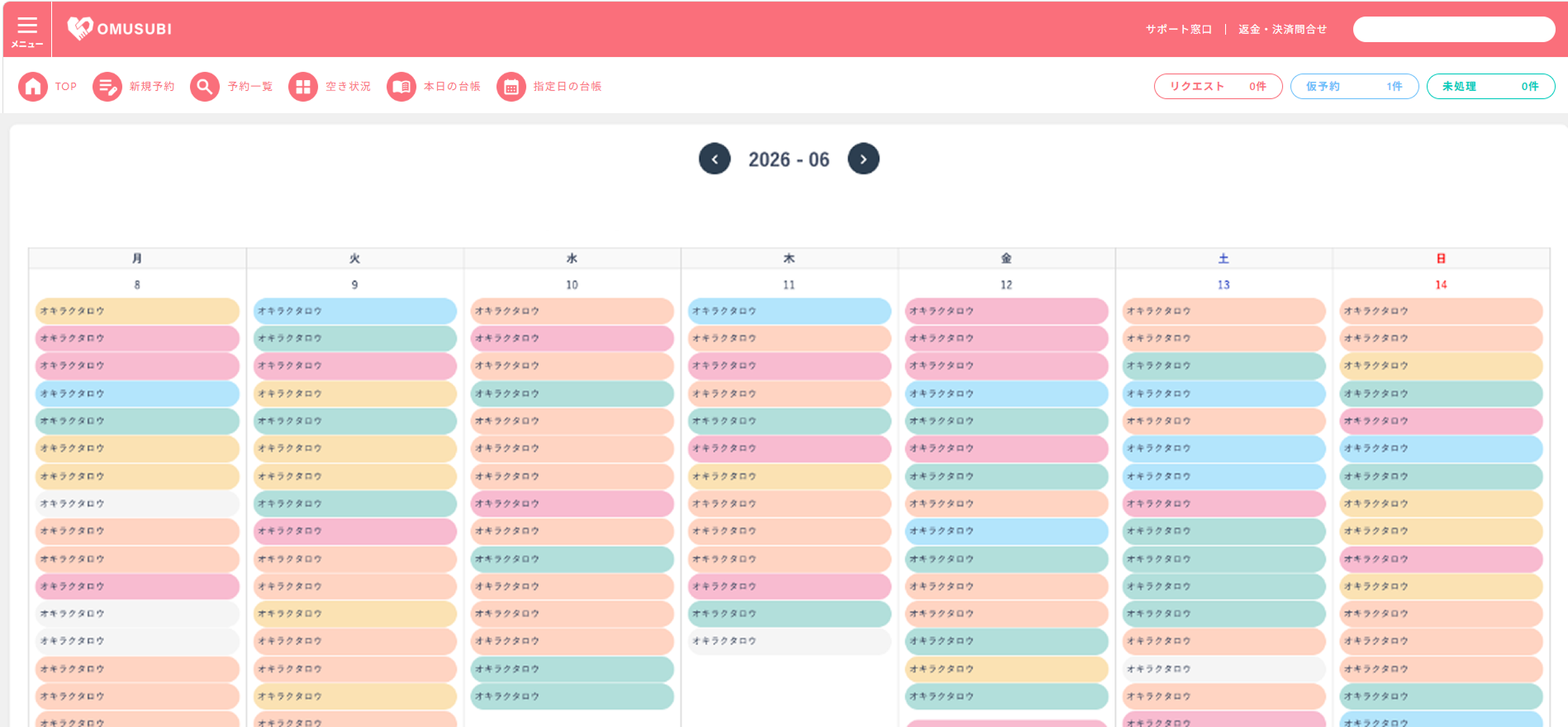The width and height of the screenshot is (1568, 727).
Task: Open 予約一覧 magnifier icon
Action: (x=205, y=86)
